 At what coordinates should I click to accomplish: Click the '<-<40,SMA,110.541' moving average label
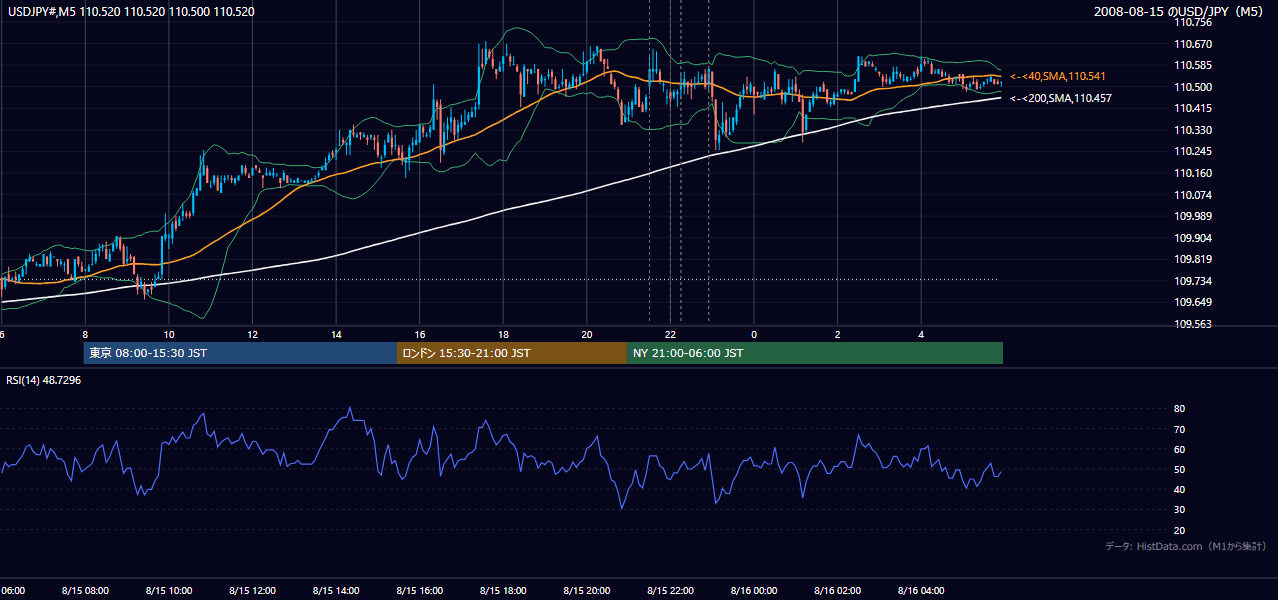pyautogui.click(x=1058, y=76)
